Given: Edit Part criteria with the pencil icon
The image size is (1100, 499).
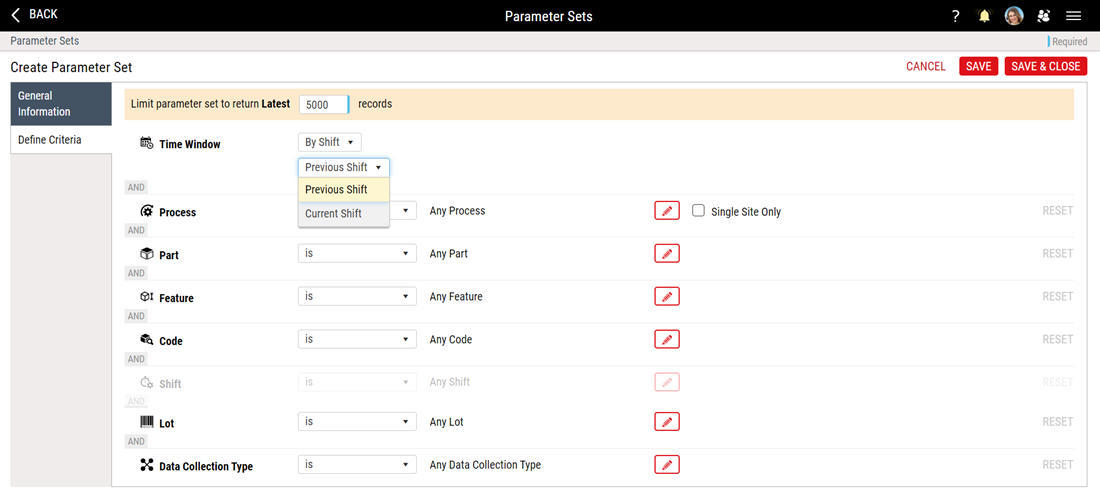Looking at the screenshot, I should coord(667,253).
